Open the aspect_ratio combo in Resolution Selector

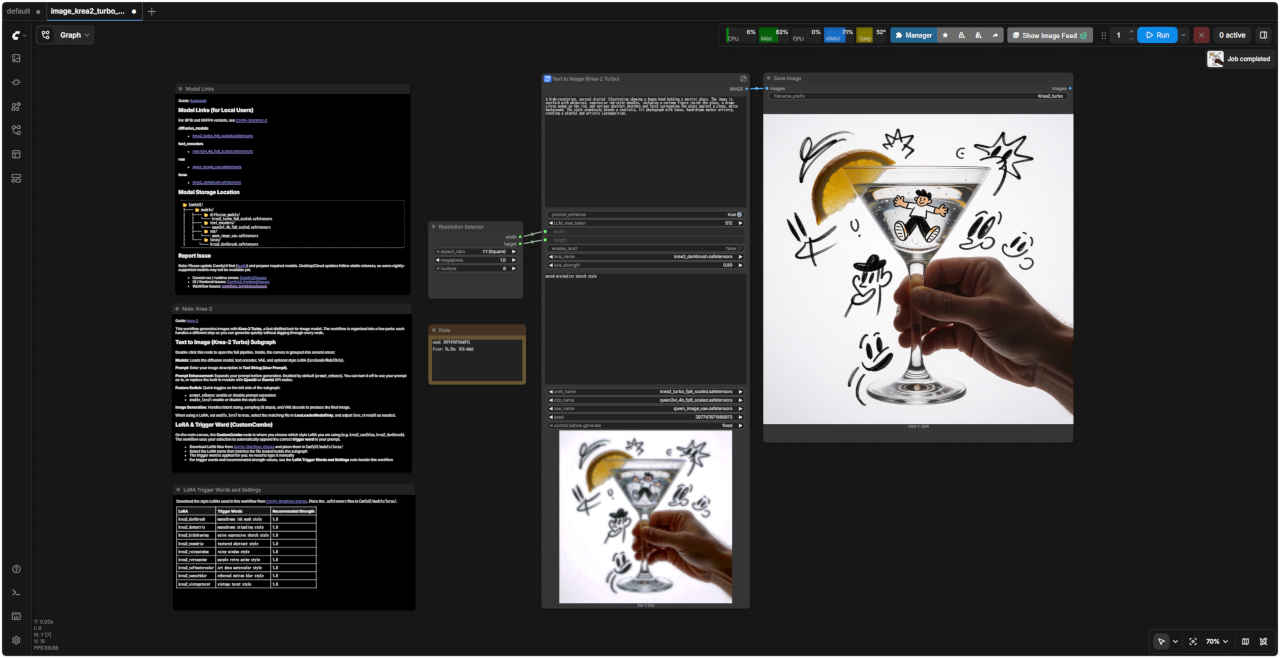tap(475, 251)
